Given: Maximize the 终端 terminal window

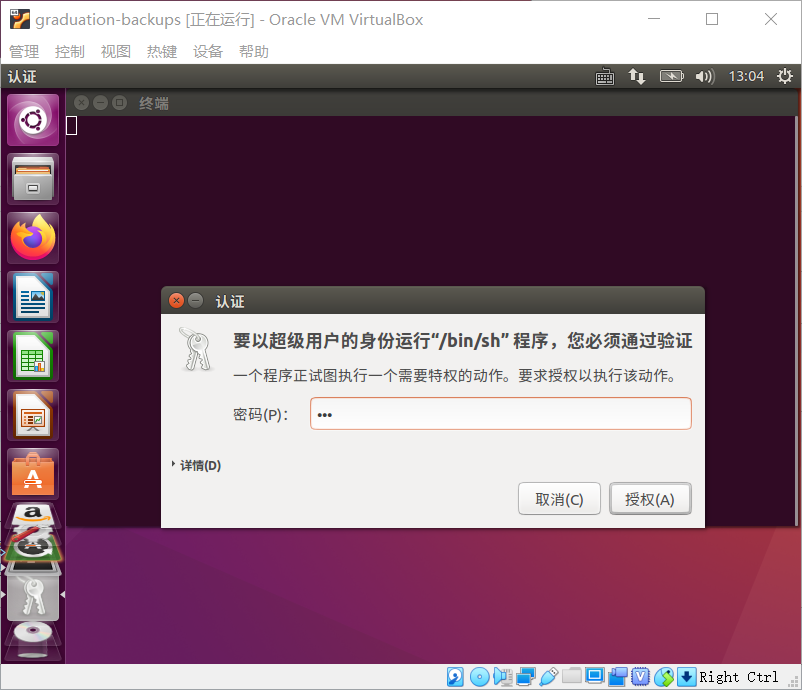Looking at the screenshot, I should click(x=119, y=103).
